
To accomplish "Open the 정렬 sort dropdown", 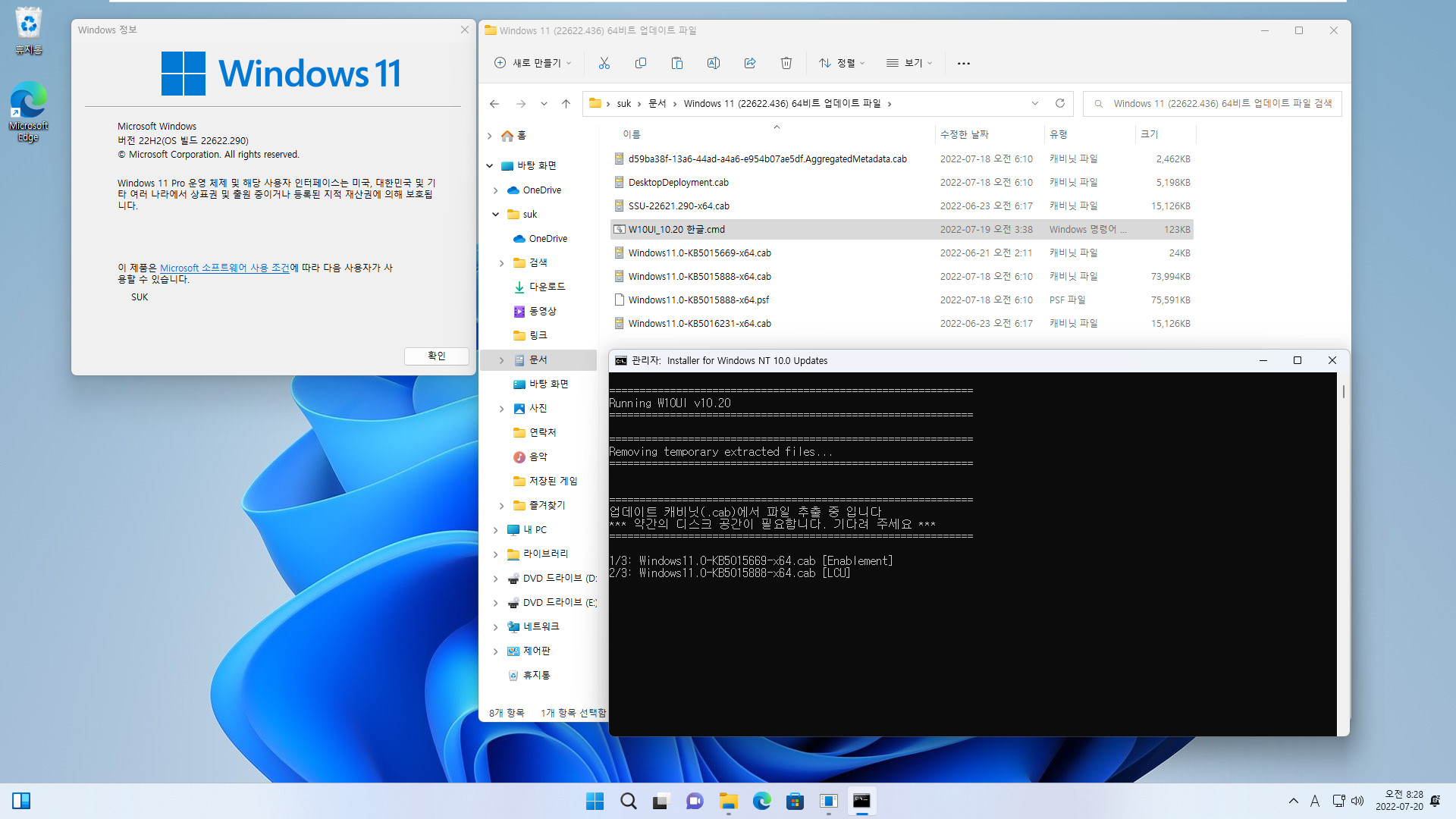I will 842,63.
